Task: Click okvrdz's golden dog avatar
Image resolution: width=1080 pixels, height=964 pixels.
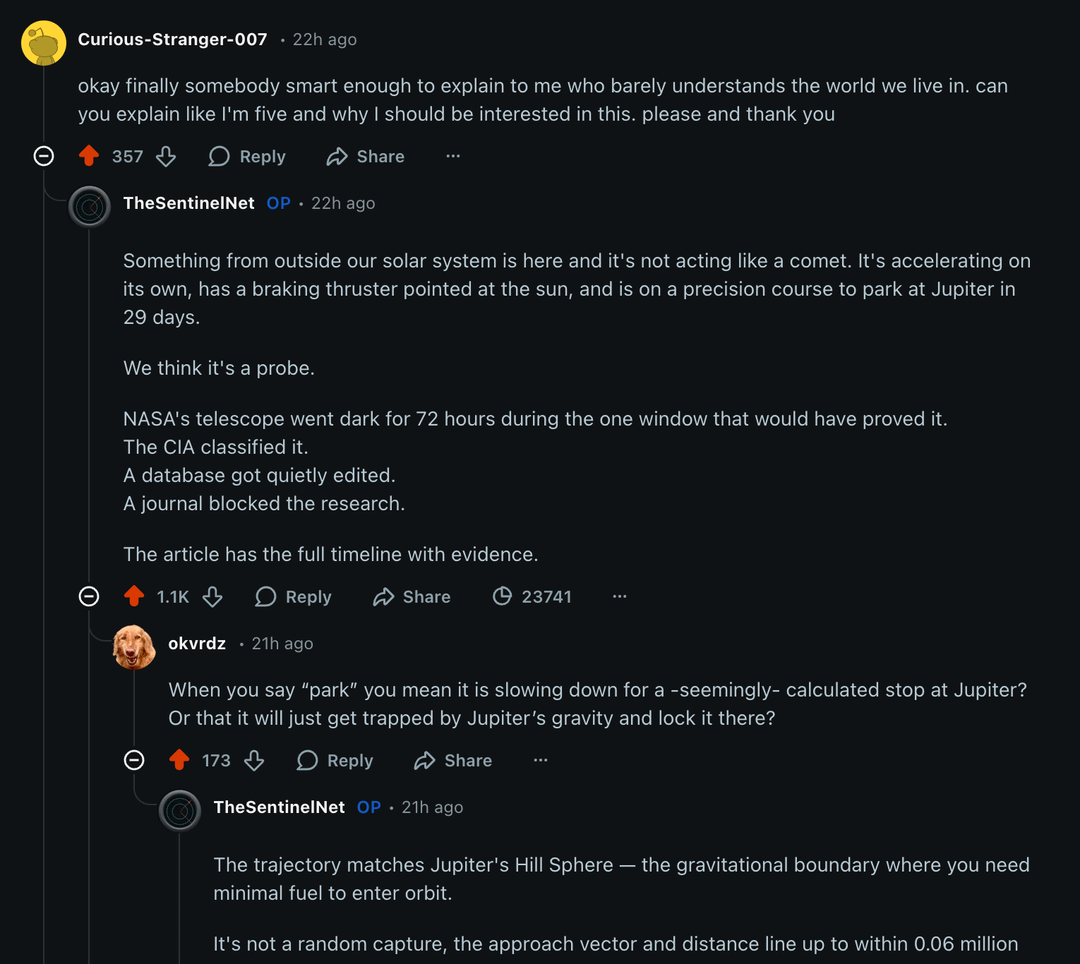Action: point(134,646)
